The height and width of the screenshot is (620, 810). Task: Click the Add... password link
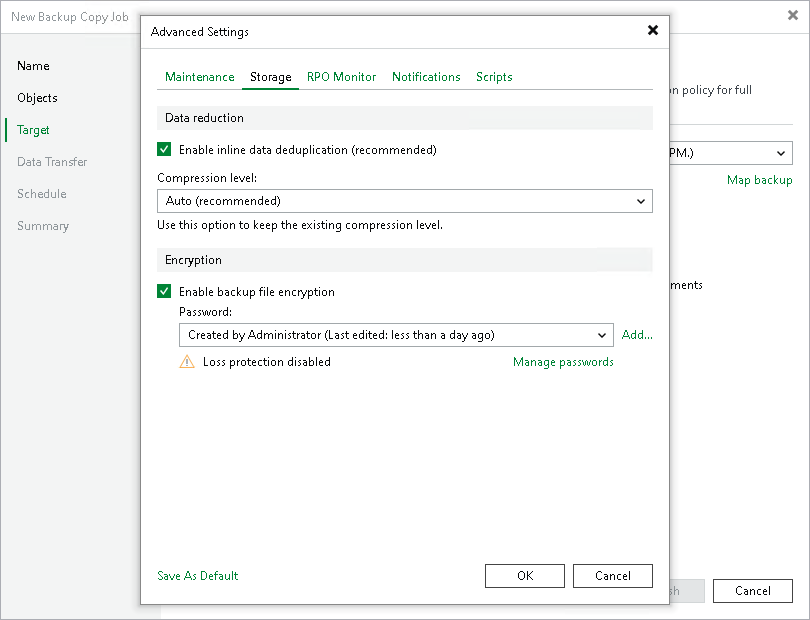coord(637,335)
